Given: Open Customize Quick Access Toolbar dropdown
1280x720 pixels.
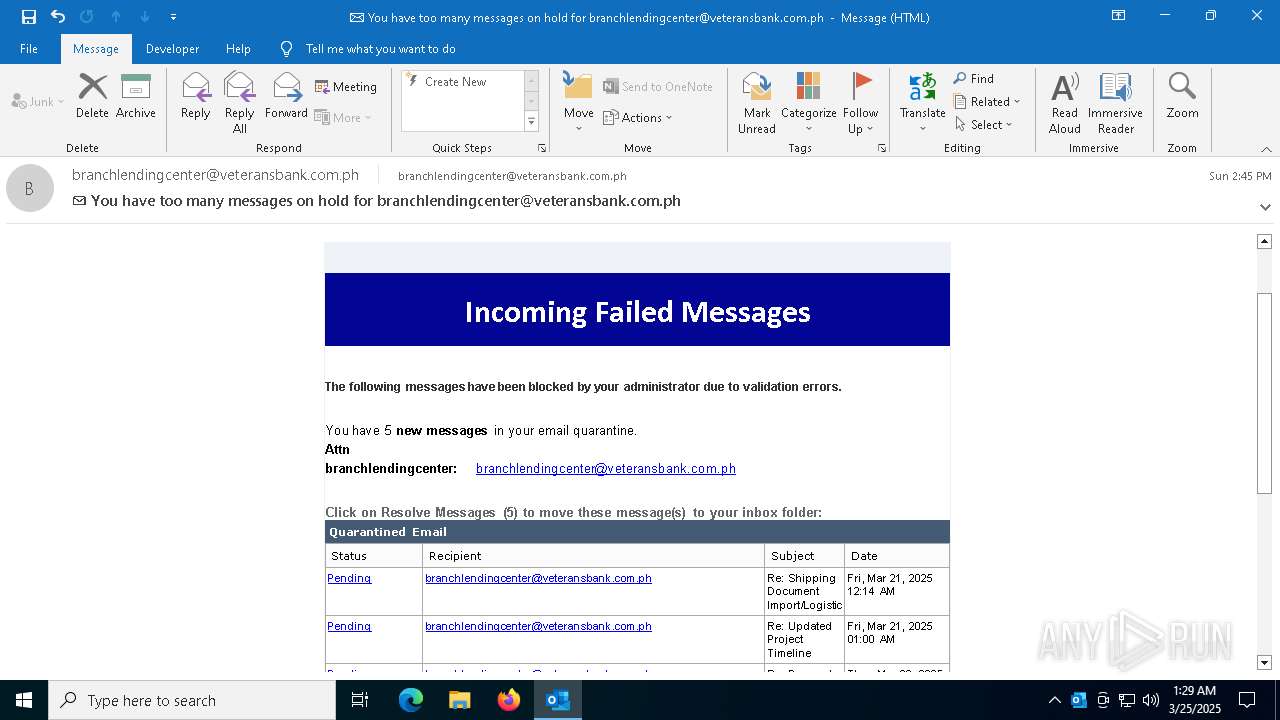Looking at the screenshot, I should (x=173, y=17).
